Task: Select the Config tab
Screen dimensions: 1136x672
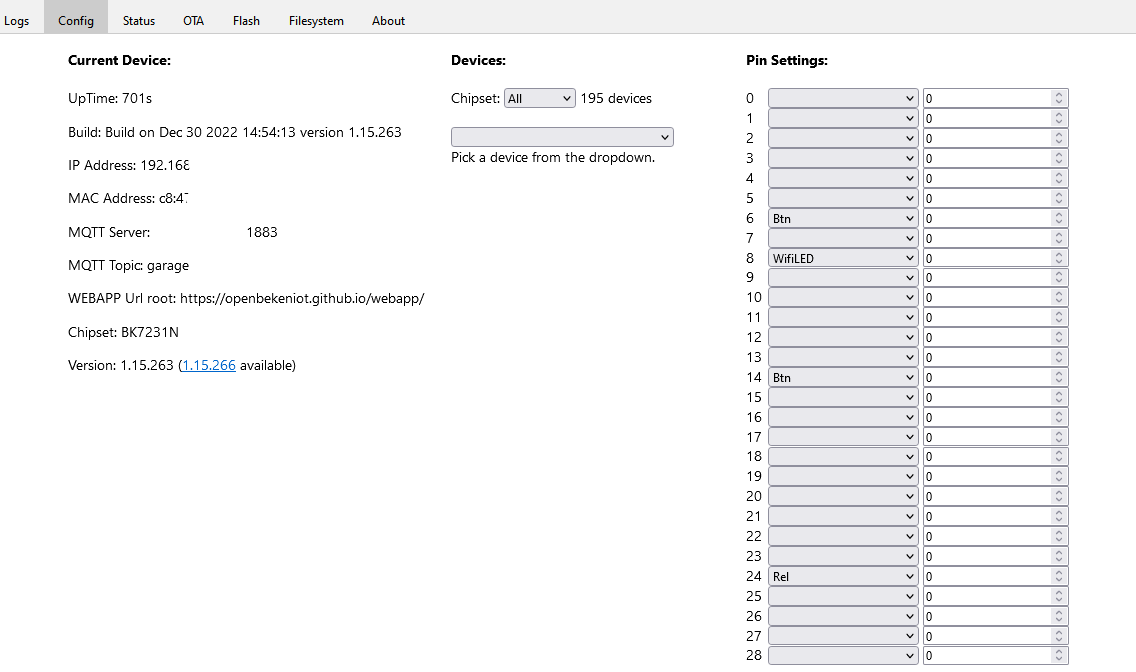Action: tap(76, 20)
